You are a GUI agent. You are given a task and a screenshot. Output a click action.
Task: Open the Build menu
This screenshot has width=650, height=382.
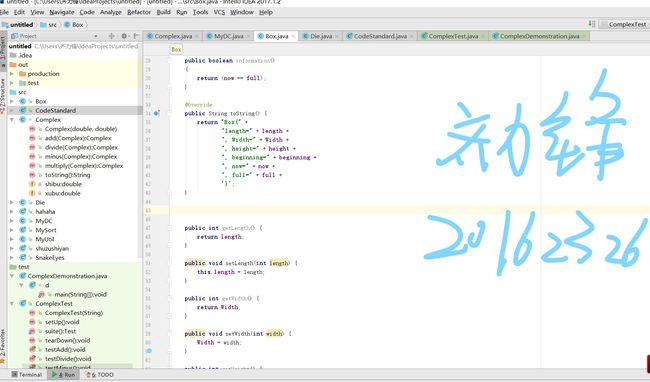point(163,12)
